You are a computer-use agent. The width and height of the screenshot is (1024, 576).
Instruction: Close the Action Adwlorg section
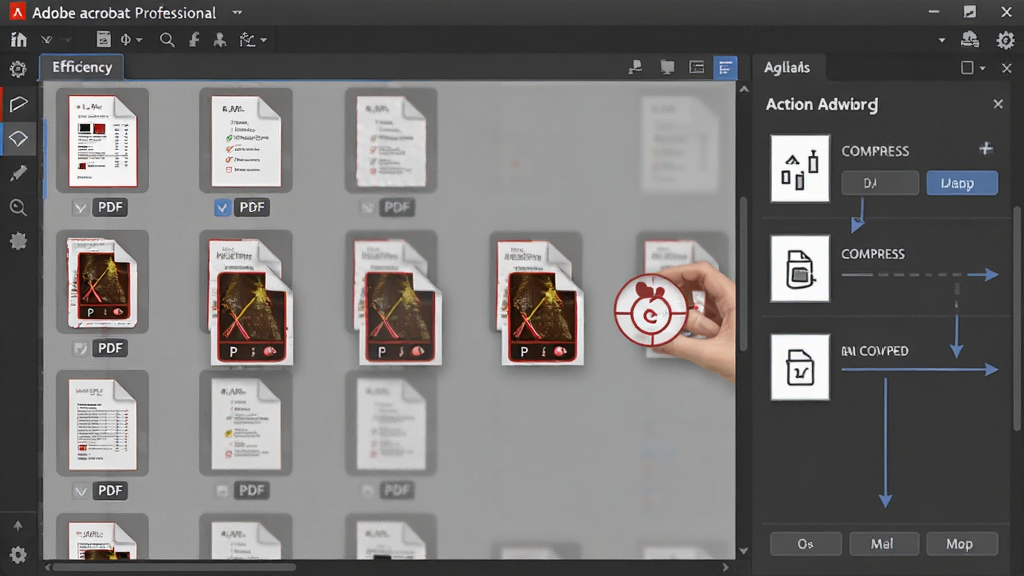(998, 104)
